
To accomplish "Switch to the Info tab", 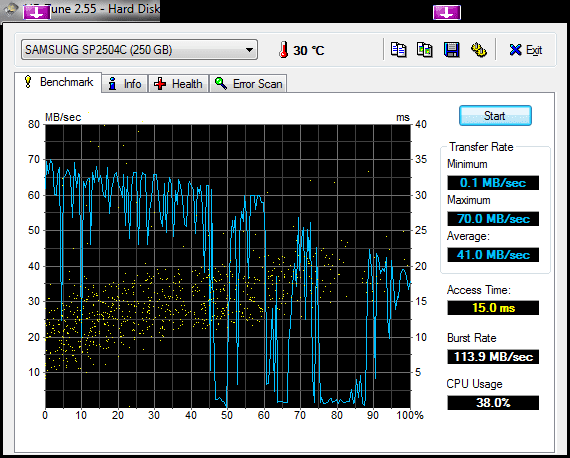I will (x=125, y=84).
